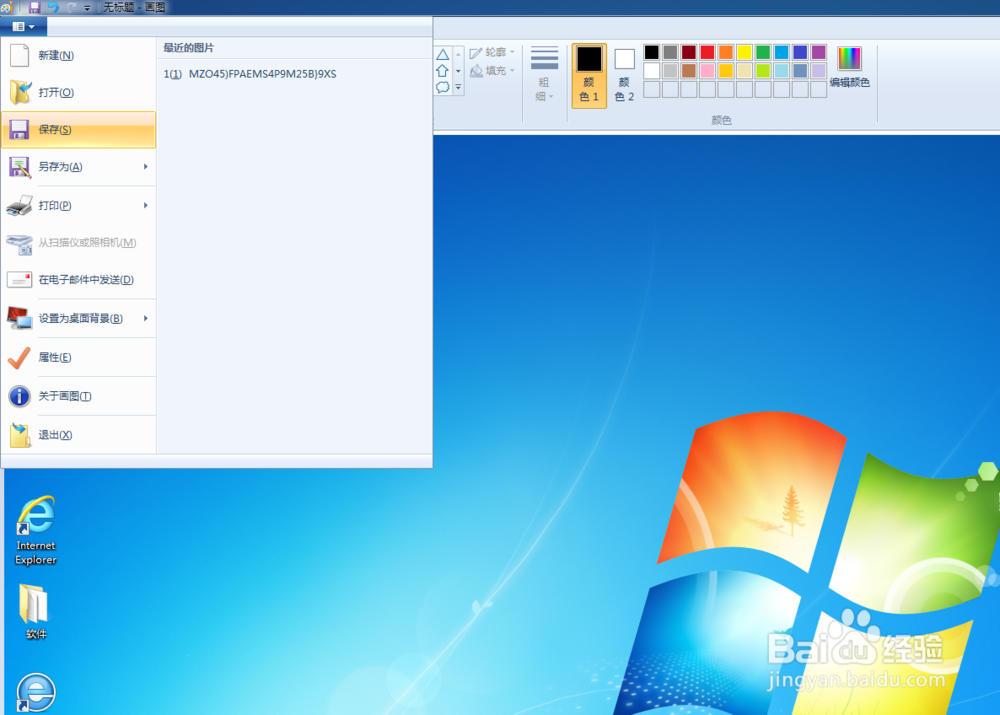Pick the pink palette swatch
This screenshot has height=715, width=1000.
click(x=707, y=71)
